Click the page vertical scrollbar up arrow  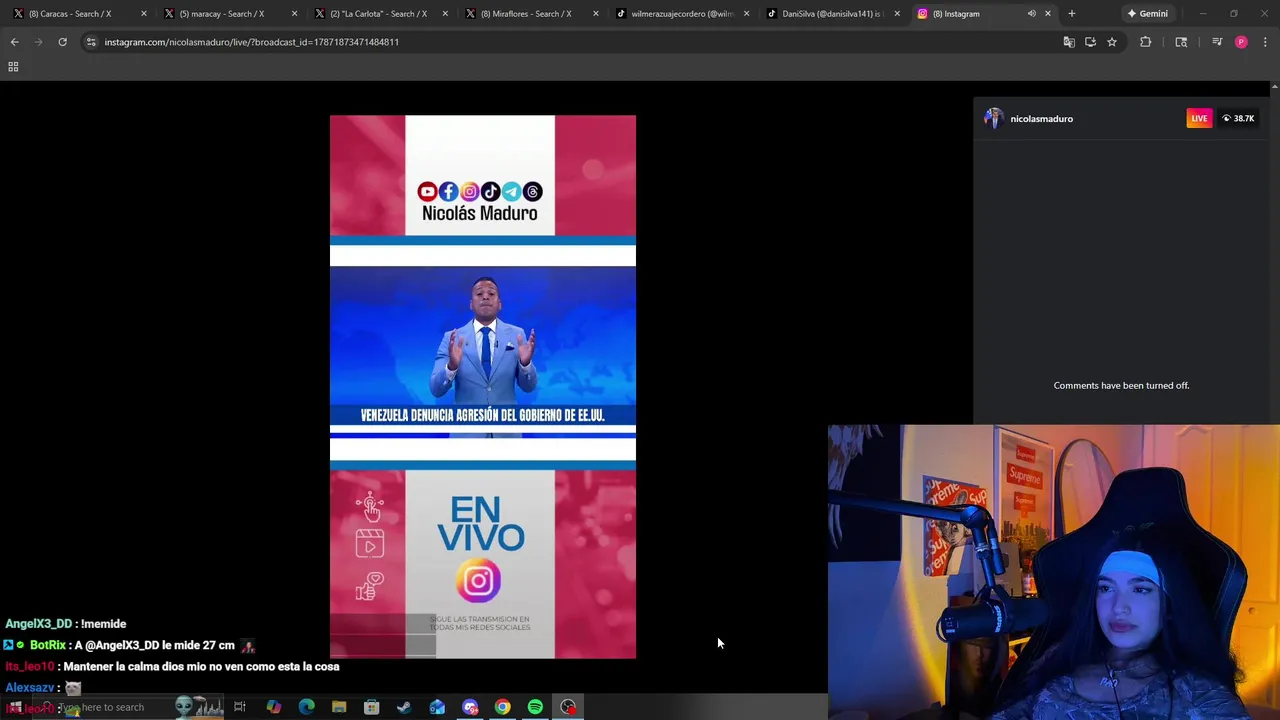pos(1274,87)
